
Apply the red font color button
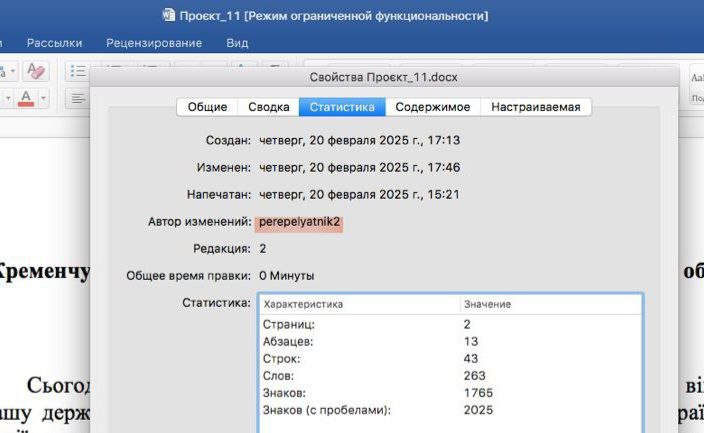point(25,98)
